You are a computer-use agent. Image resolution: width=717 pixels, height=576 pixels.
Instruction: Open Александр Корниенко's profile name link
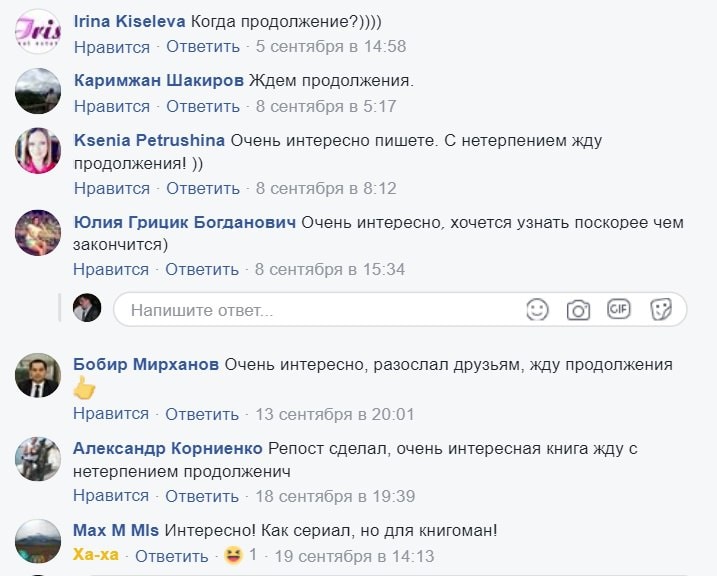[168, 447]
